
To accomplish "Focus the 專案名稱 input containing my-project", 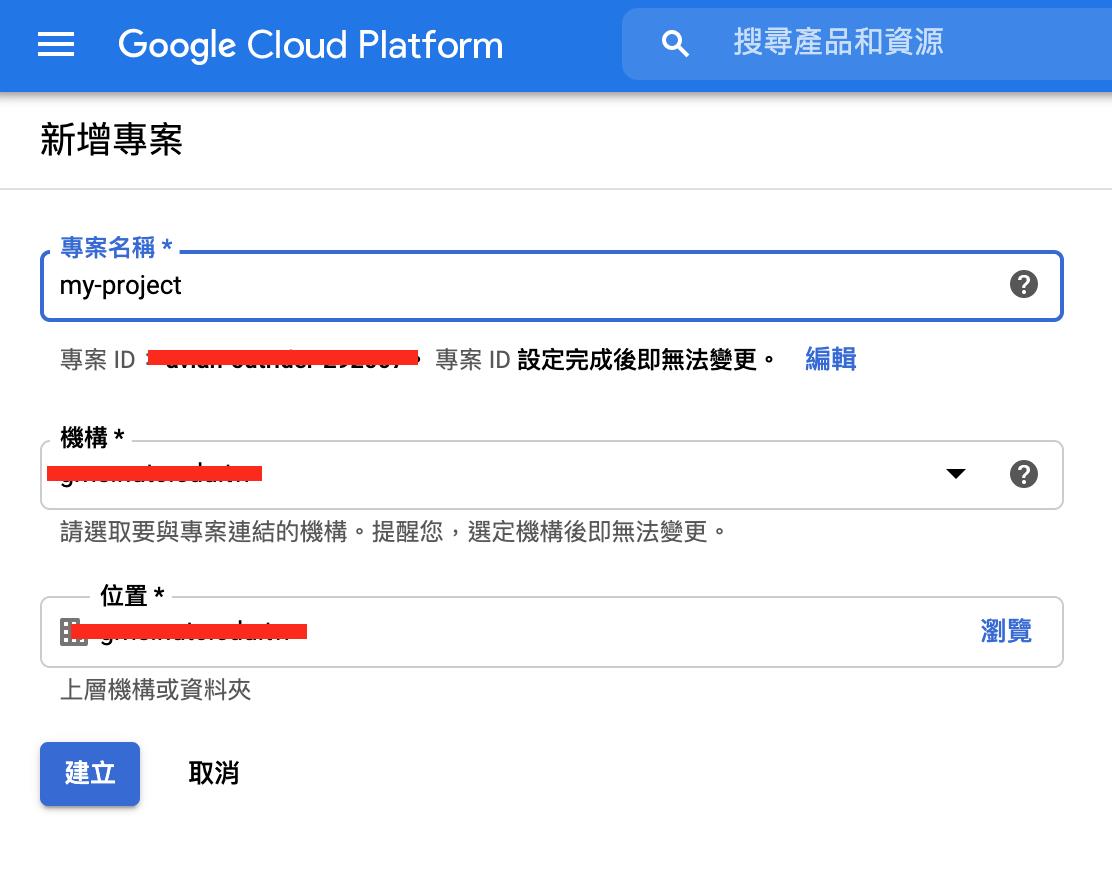I will point(552,286).
